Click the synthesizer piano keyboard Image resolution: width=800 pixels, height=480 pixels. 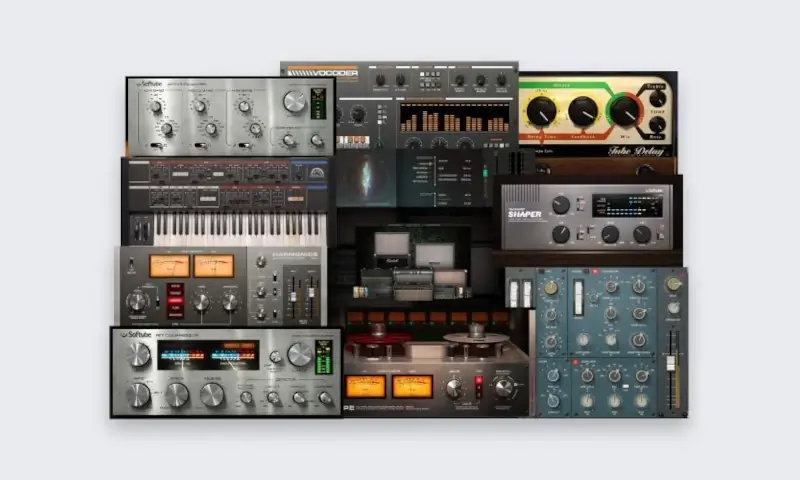tap(240, 229)
